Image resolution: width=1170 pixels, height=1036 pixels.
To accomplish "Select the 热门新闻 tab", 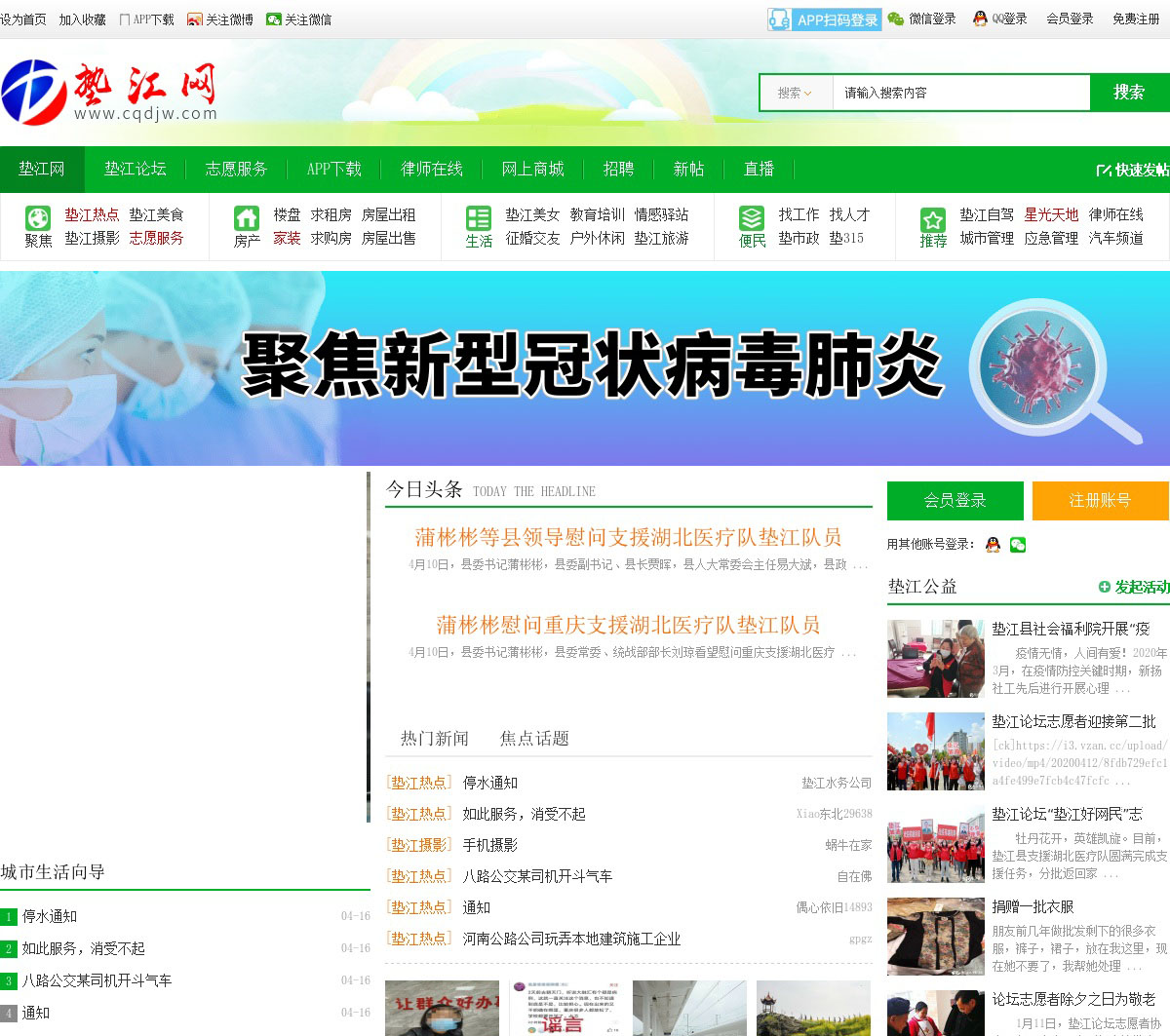I will point(435,739).
